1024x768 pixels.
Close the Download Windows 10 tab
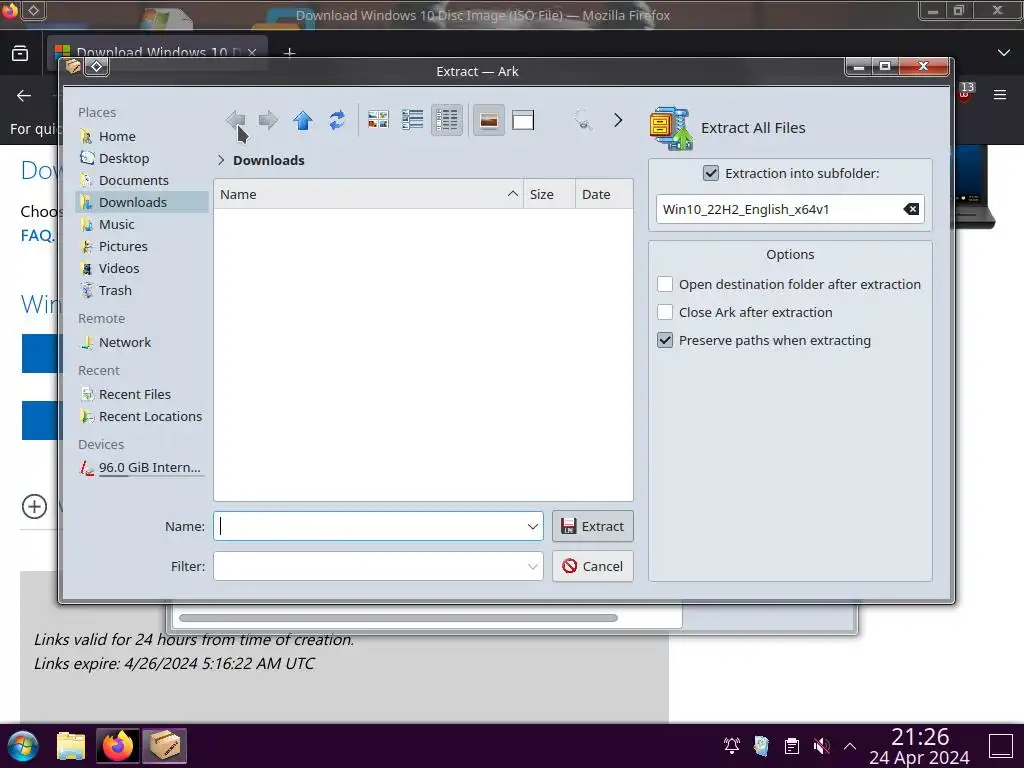251,52
